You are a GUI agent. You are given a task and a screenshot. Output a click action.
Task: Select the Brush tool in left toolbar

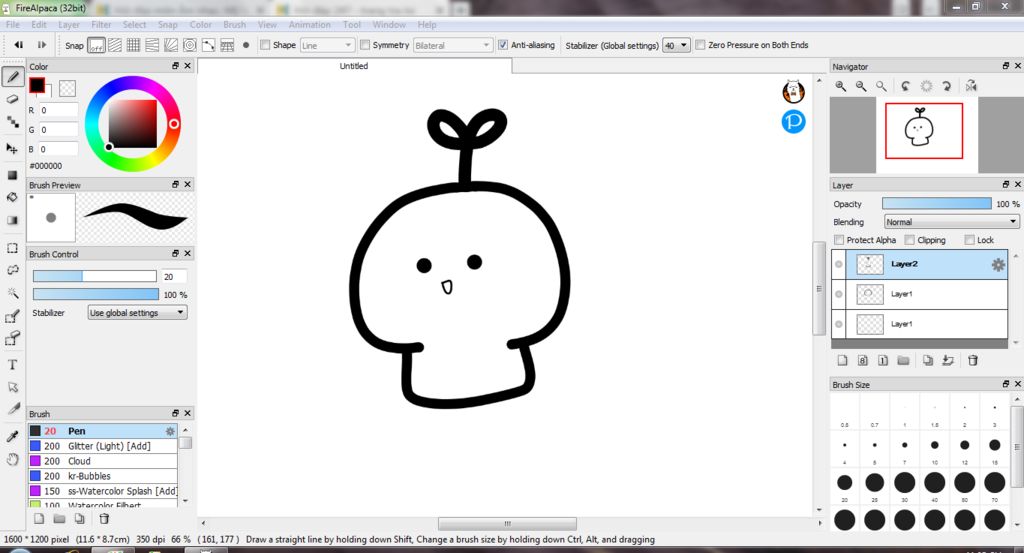pos(12,77)
